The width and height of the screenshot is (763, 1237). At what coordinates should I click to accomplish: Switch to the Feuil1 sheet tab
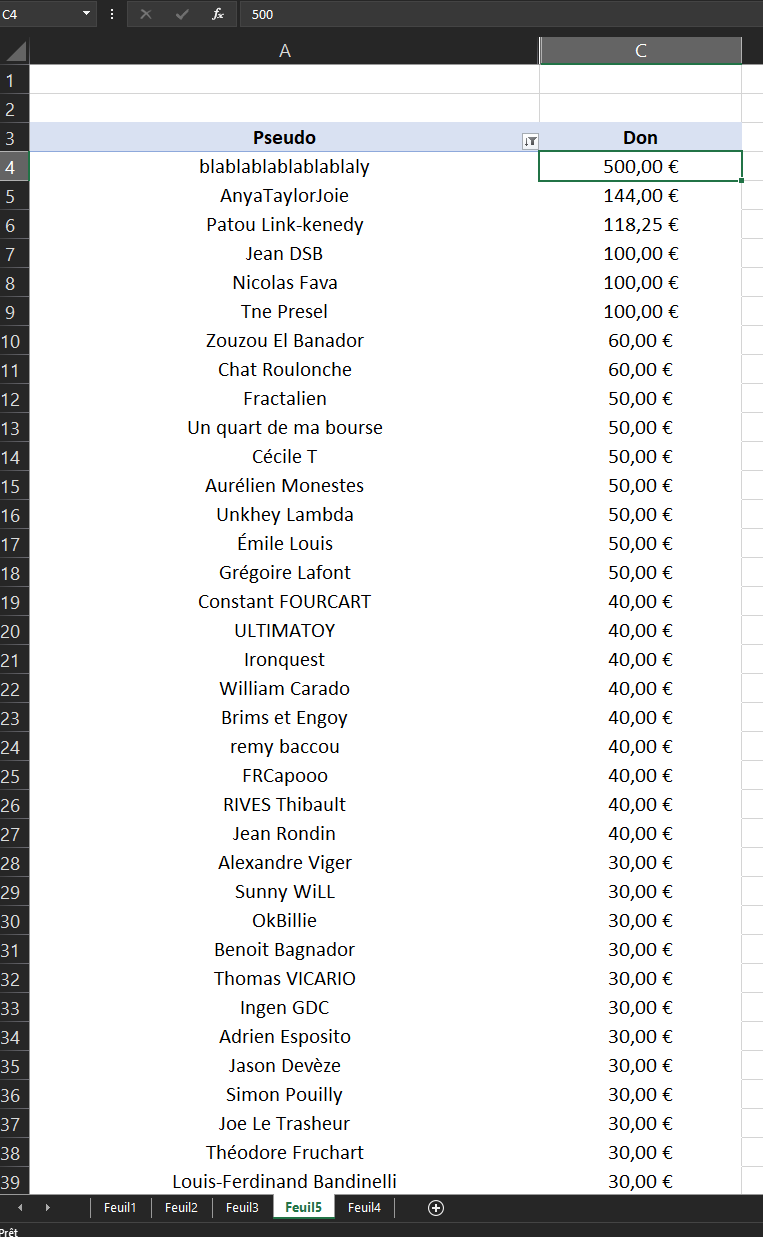click(120, 1208)
